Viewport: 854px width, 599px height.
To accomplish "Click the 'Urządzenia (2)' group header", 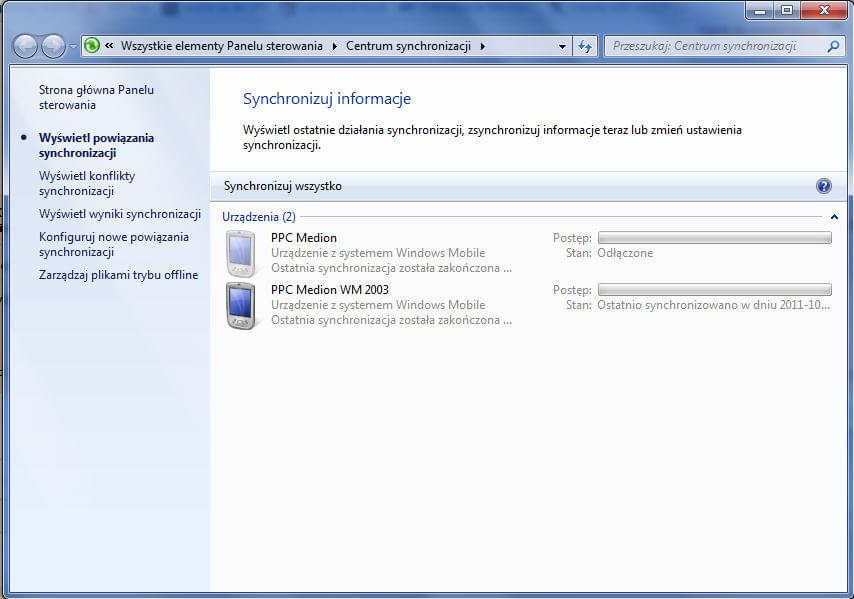I will pyautogui.click(x=259, y=217).
